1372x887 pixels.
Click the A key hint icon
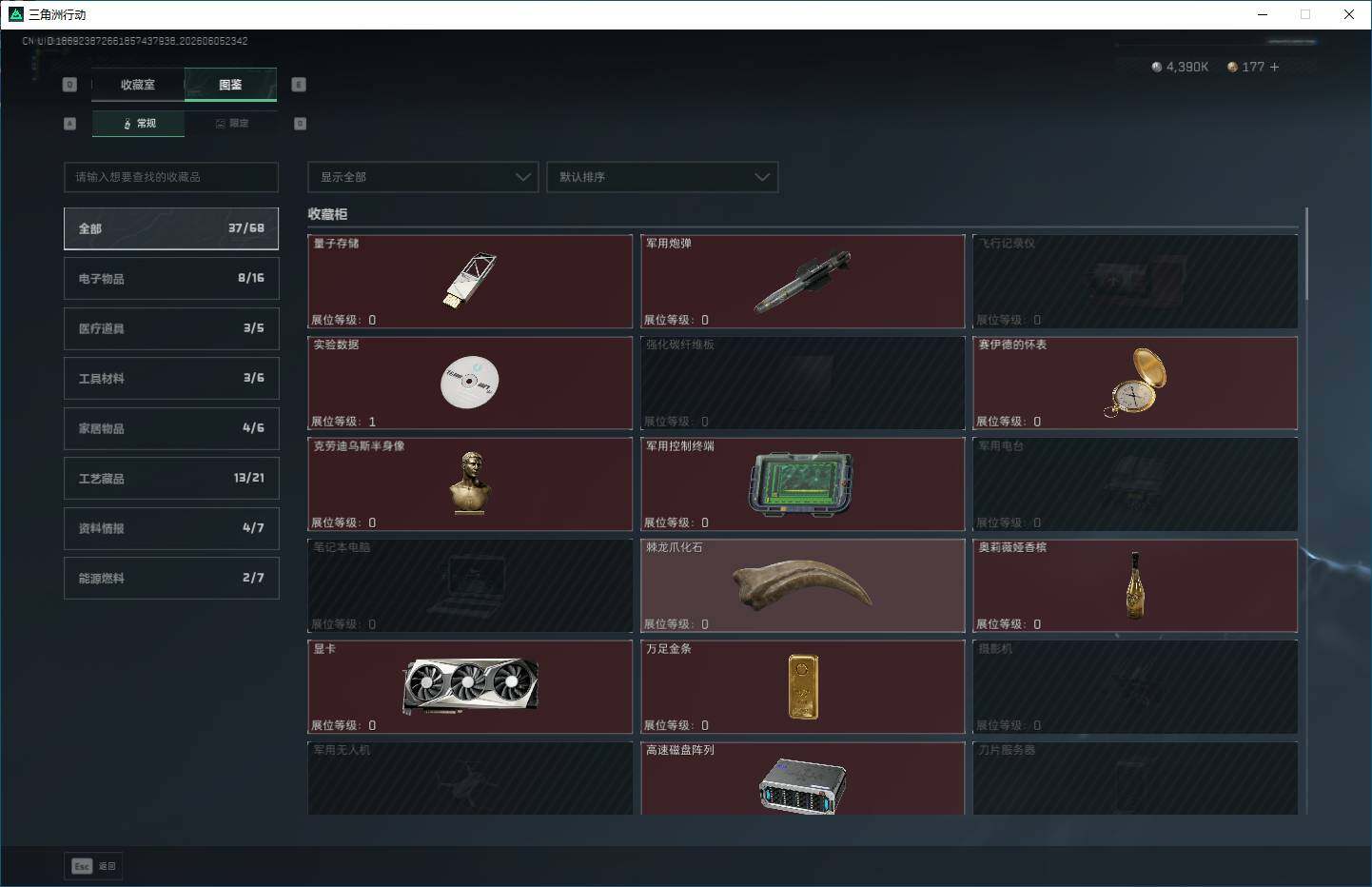tap(69, 124)
